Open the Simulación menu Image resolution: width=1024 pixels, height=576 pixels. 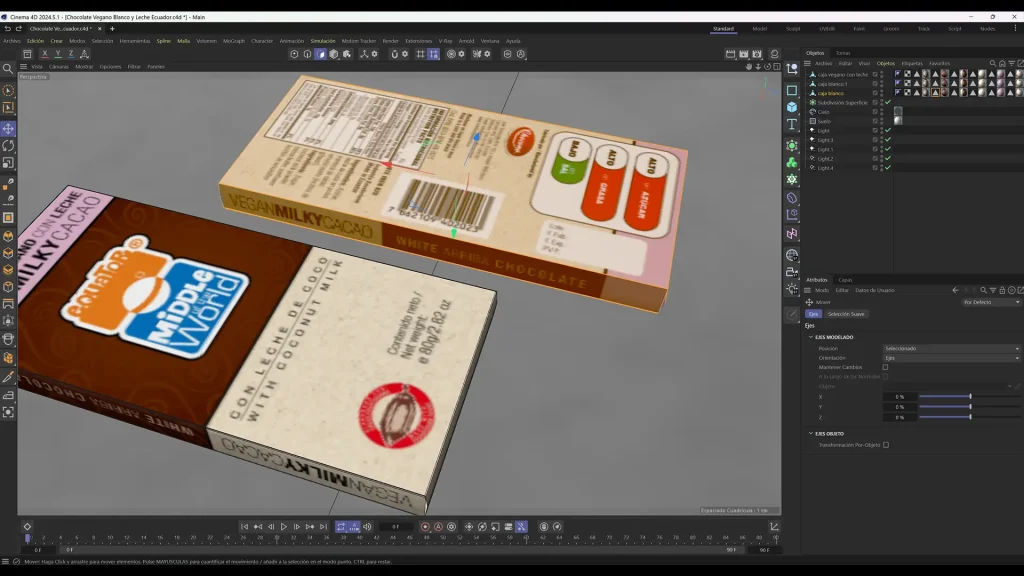(323, 40)
